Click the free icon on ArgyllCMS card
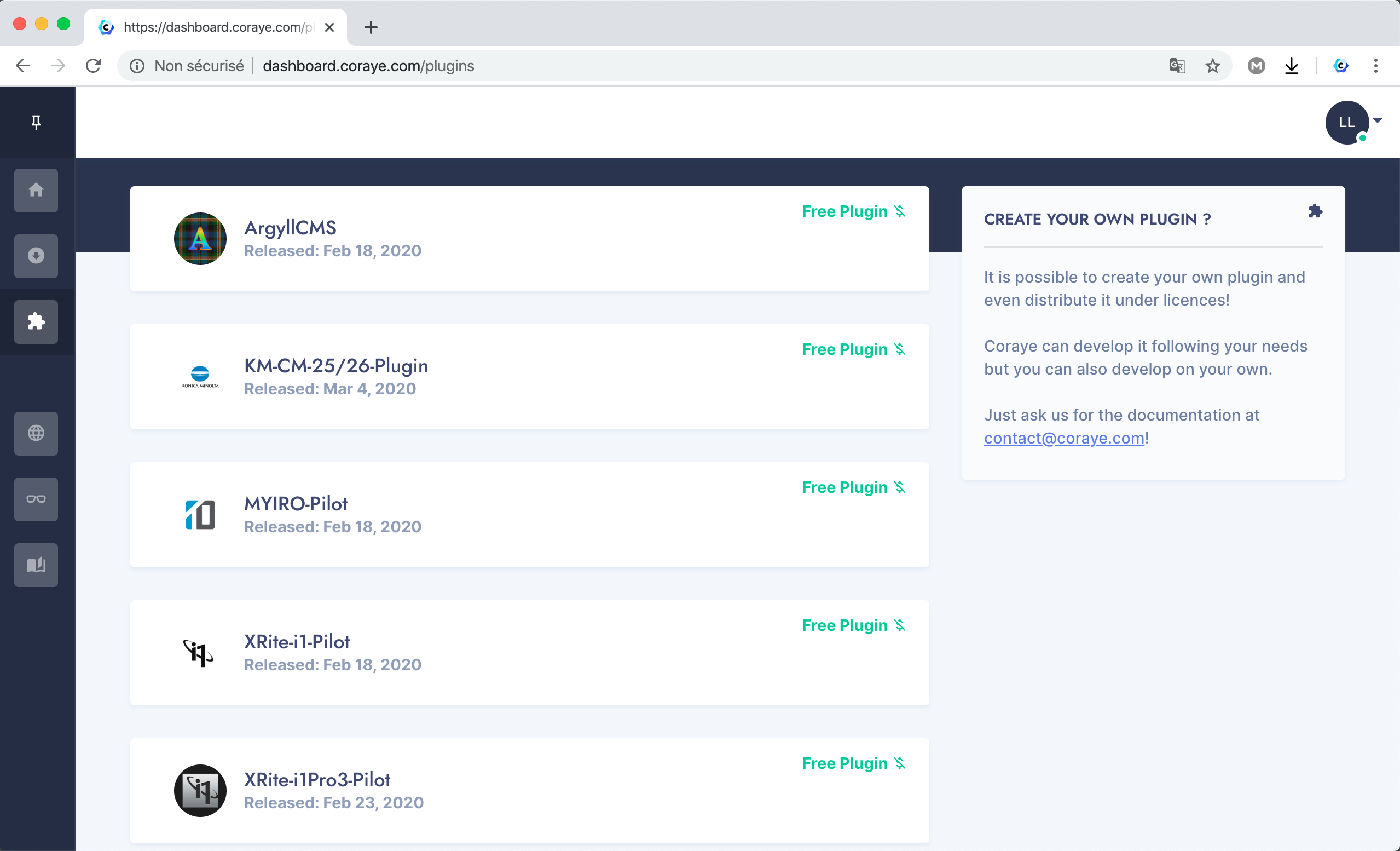This screenshot has width=1400, height=851. (x=899, y=211)
